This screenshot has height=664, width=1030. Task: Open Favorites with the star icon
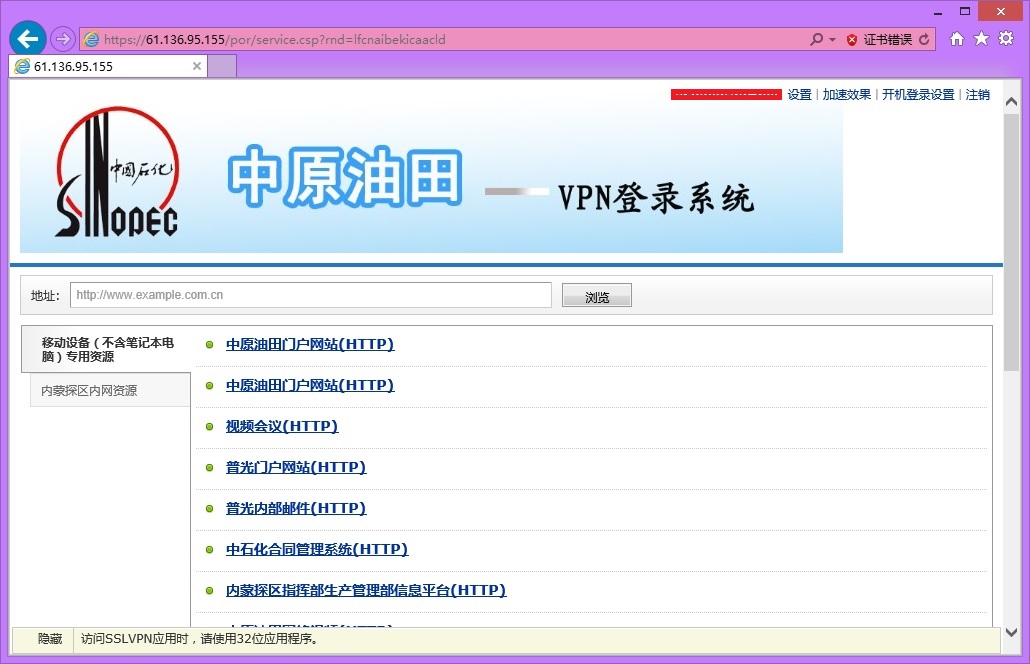981,39
